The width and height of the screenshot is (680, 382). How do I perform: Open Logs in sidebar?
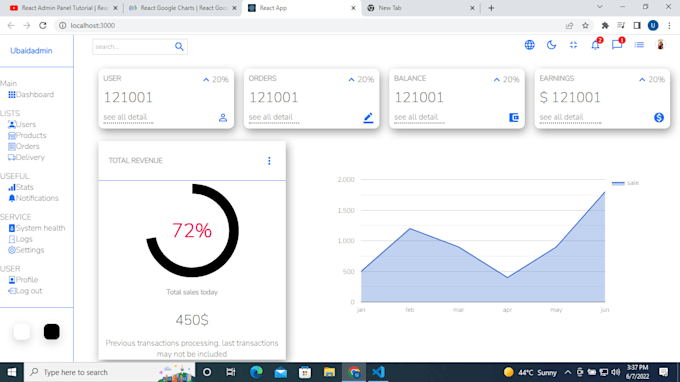click(x=20, y=239)
